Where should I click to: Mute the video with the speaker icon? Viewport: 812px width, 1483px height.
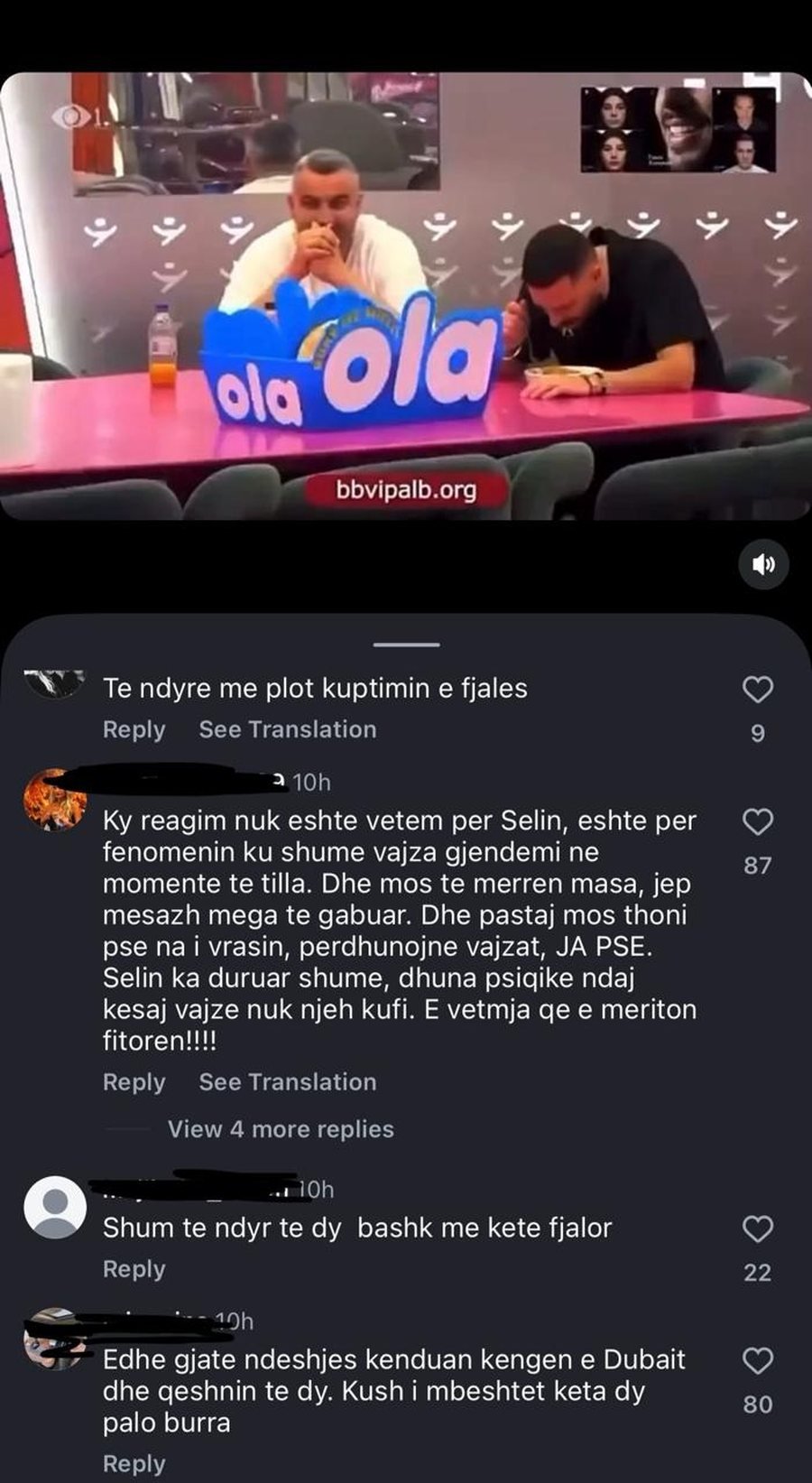pyautogui.click(x=763, y=565)
